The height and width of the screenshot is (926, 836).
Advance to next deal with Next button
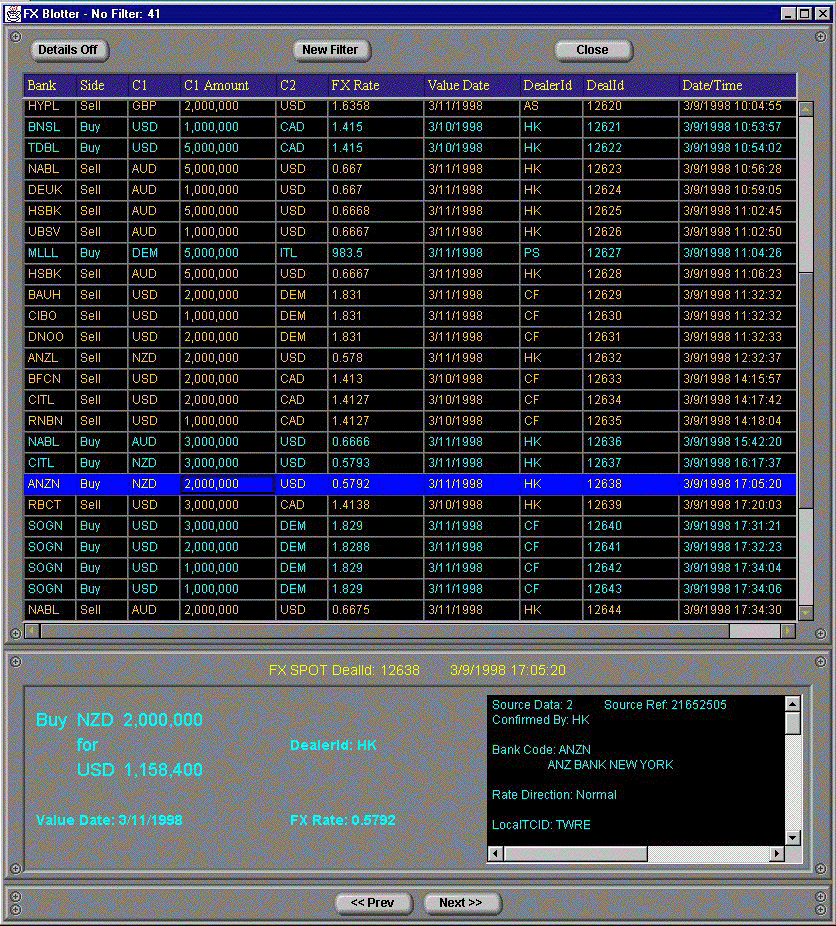point(460,903)
